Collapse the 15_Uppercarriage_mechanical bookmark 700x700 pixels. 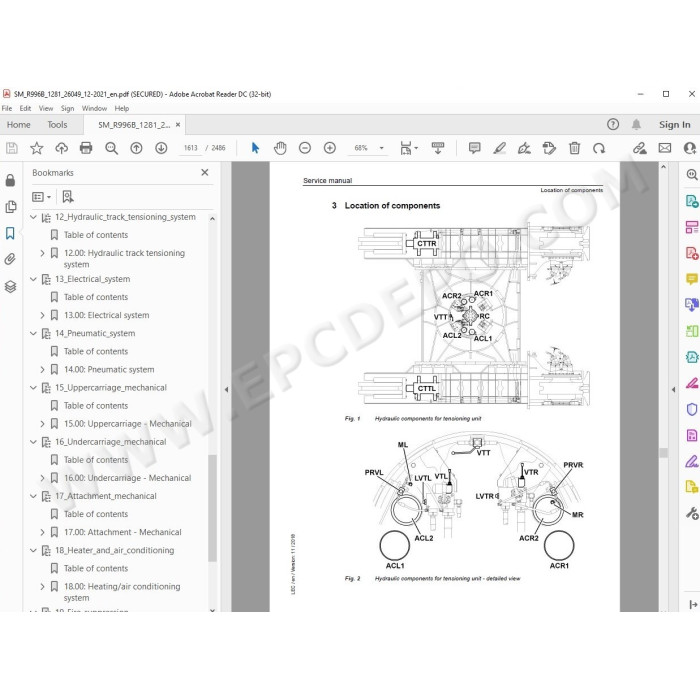coord(33,388)
